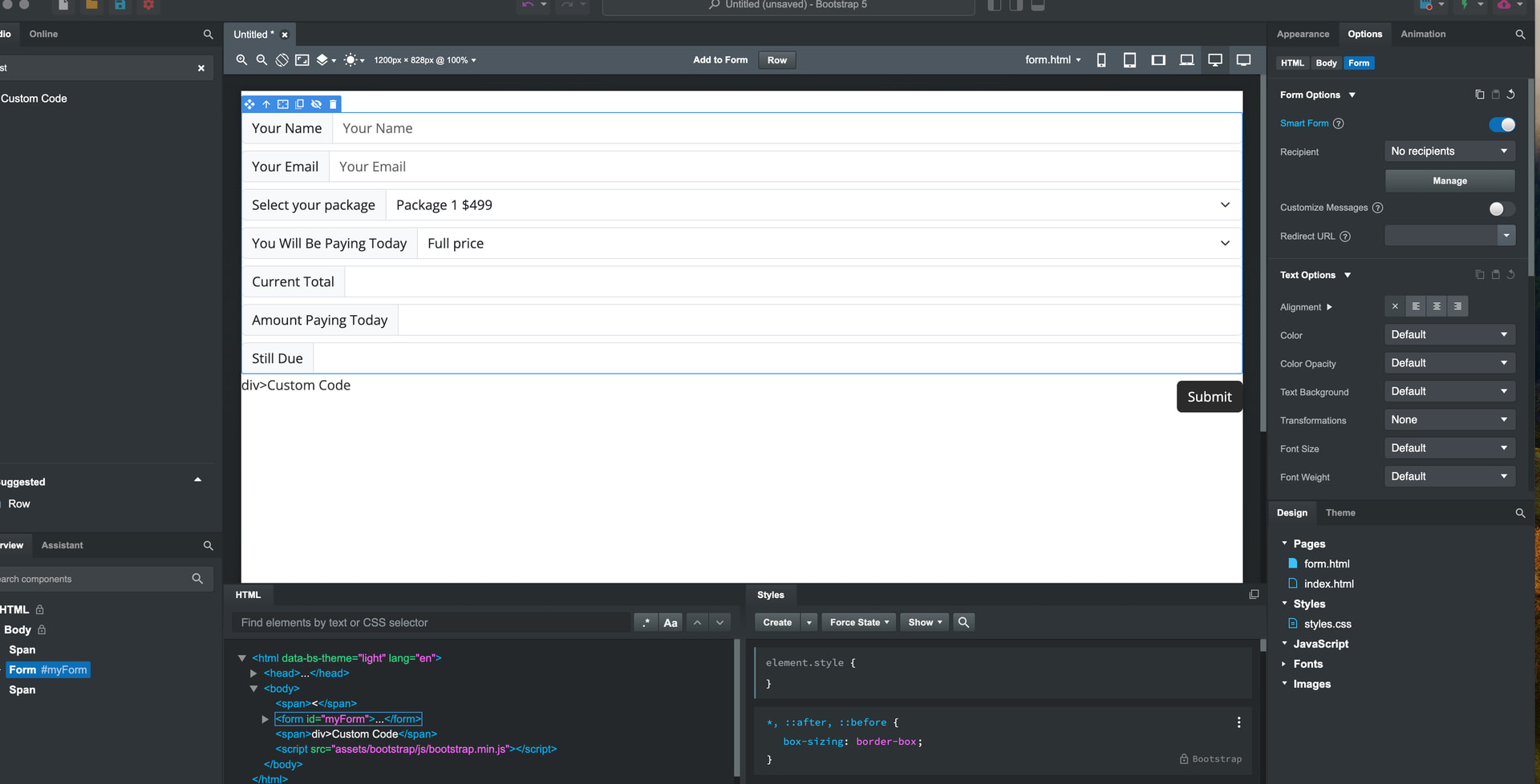Switch preview to mobile phone size
This screenshot has height=784, width=1540.
tap(1101, 60)
